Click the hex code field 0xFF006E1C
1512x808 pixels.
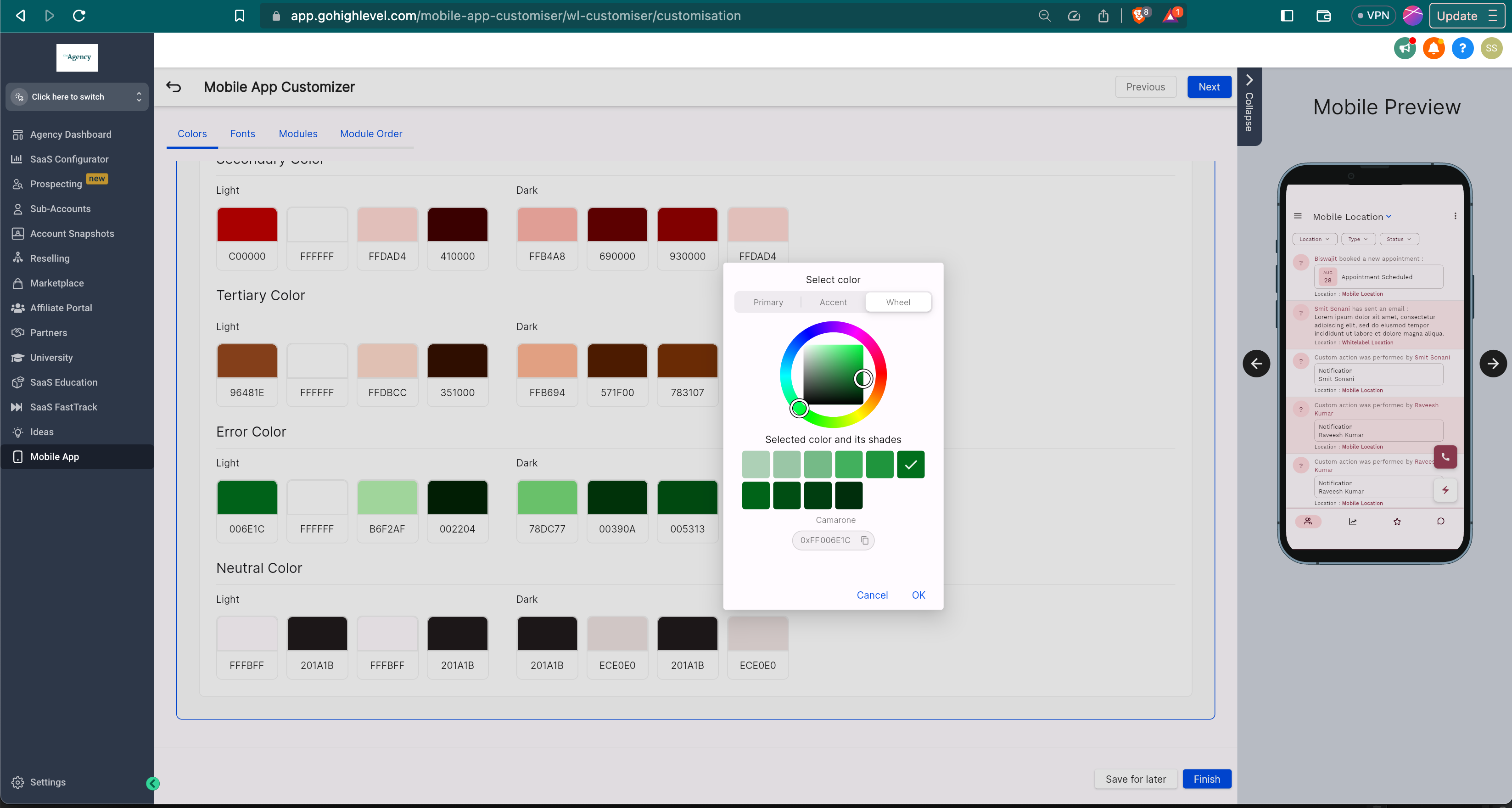point(833,540)
